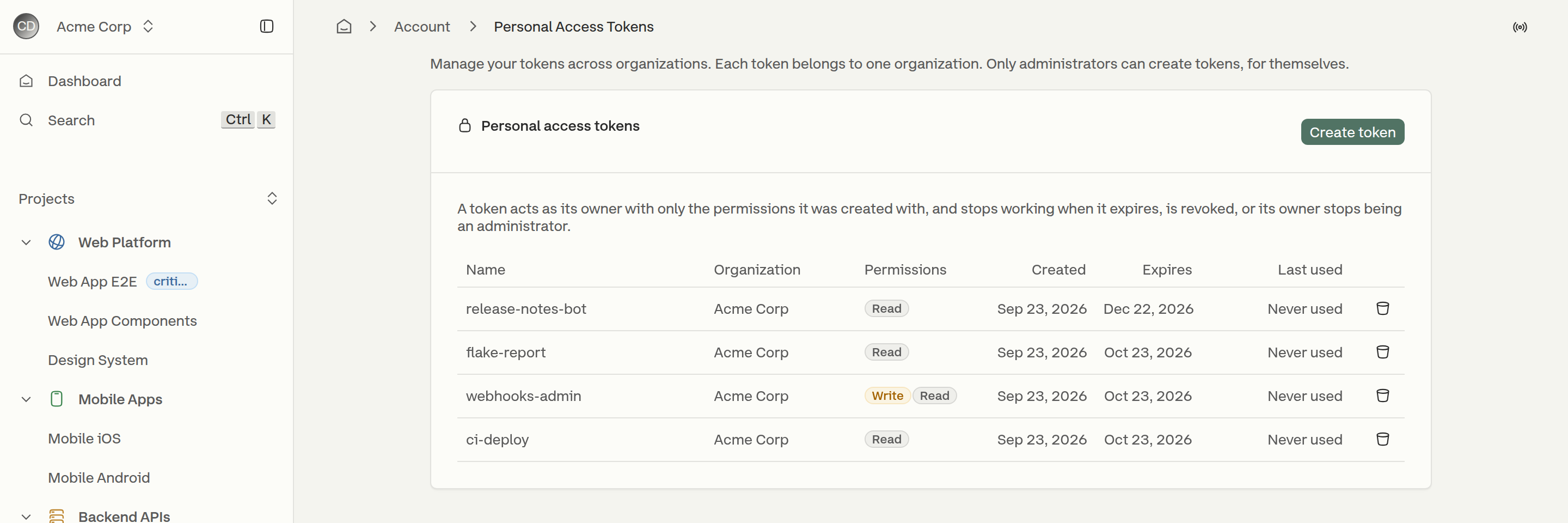
Task: Toggle the Projects section sort chevrons
Action: [x=272, y=198]
